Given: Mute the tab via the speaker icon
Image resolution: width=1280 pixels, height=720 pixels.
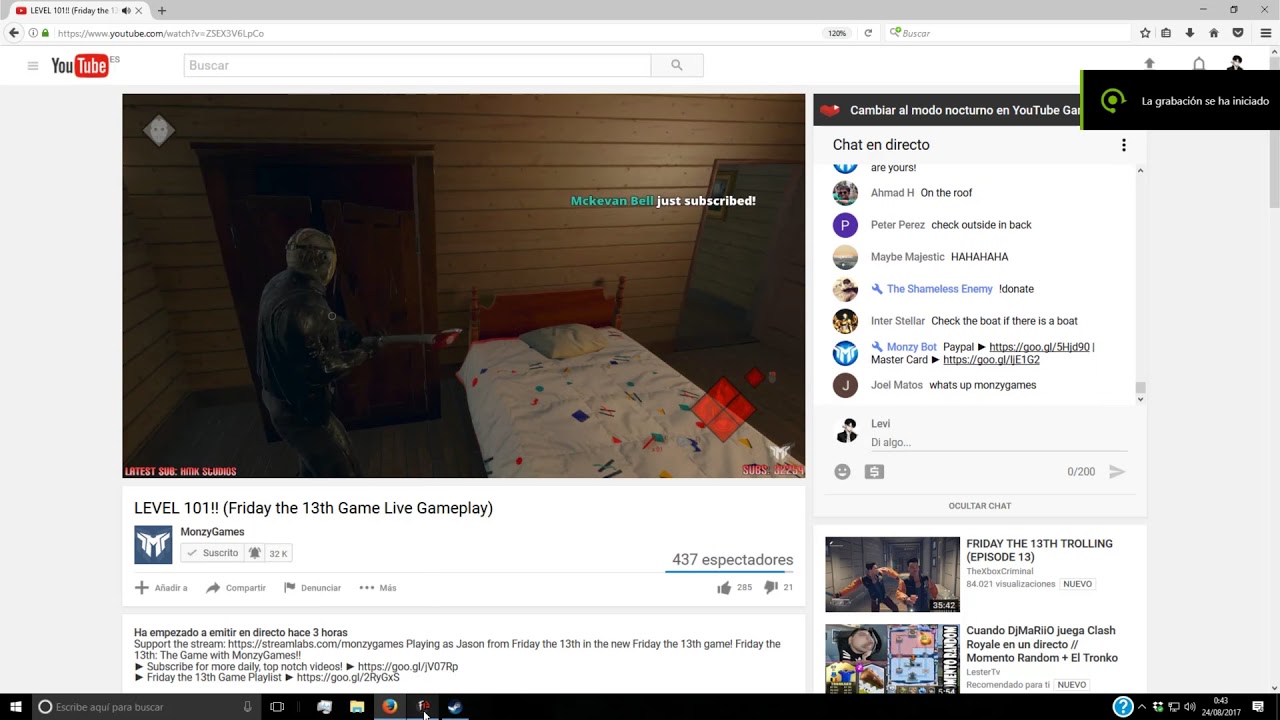Looking at the screenshot, I should click(126, 10).
